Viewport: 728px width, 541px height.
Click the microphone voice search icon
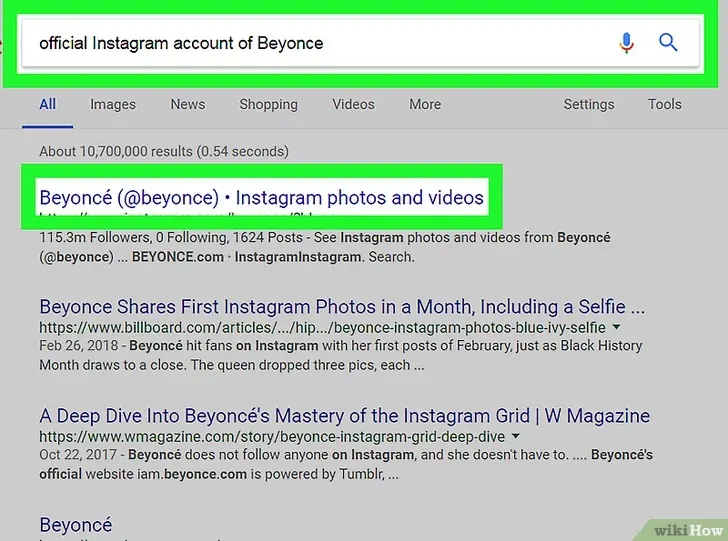coord(627,43)
